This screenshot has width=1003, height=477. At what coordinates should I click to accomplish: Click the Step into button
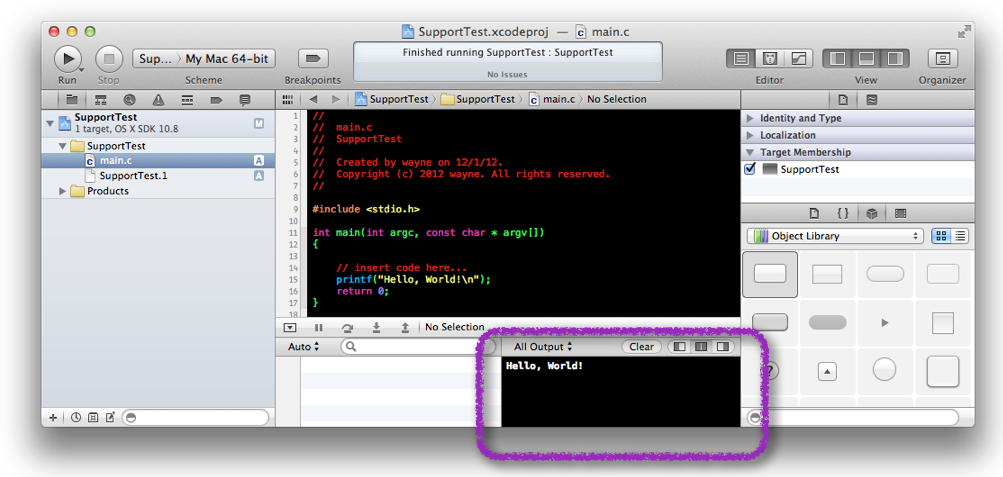coord(376,327)
